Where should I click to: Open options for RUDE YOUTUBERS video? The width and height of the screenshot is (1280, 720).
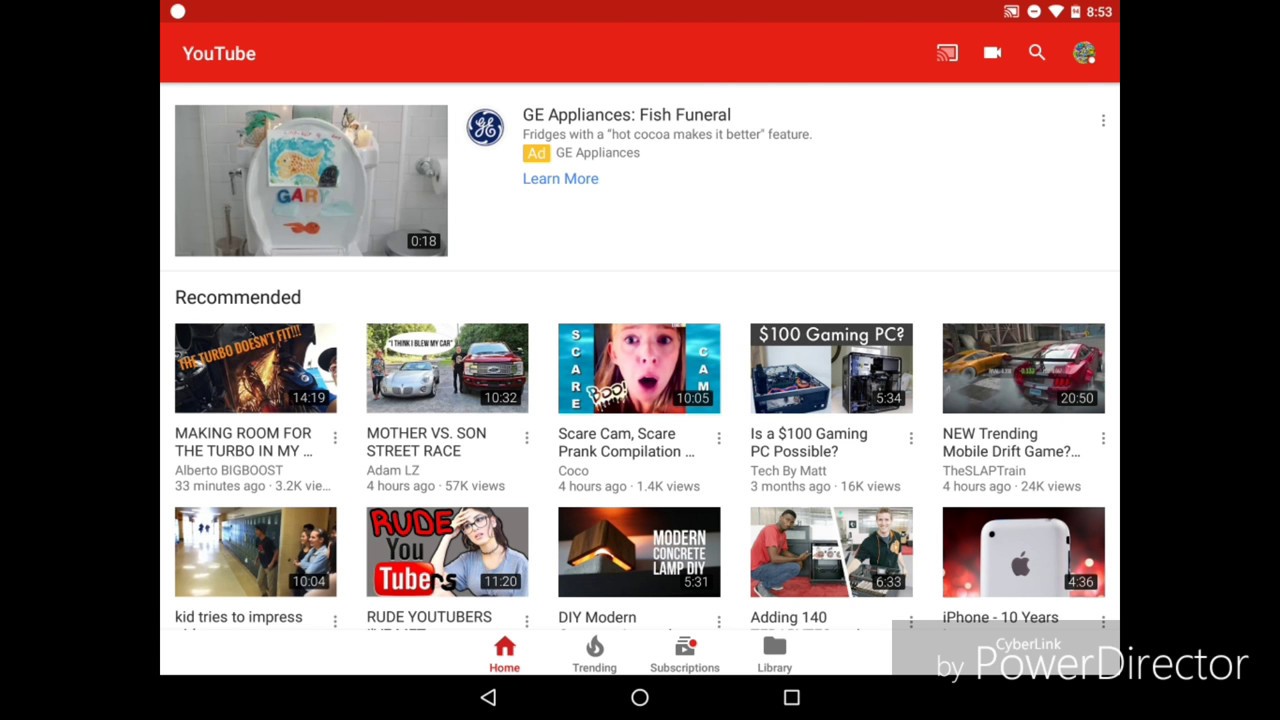[x=527, y=621]
